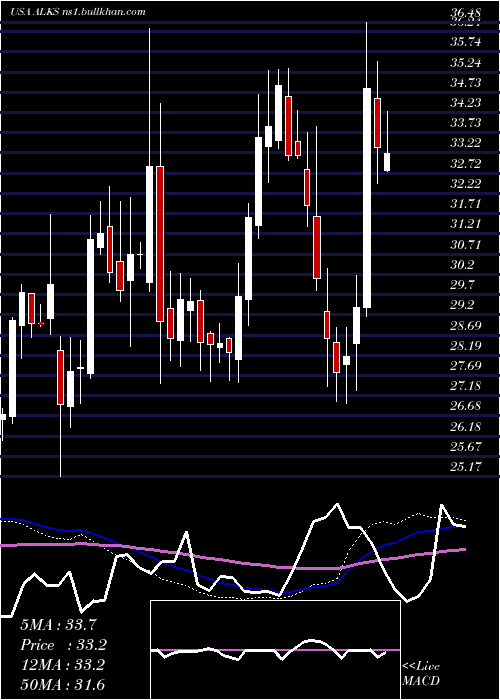Click the 27.18 price axis value
Image resolution: width=500 pixels, height=700 pixels.
(x=466, y=386)
